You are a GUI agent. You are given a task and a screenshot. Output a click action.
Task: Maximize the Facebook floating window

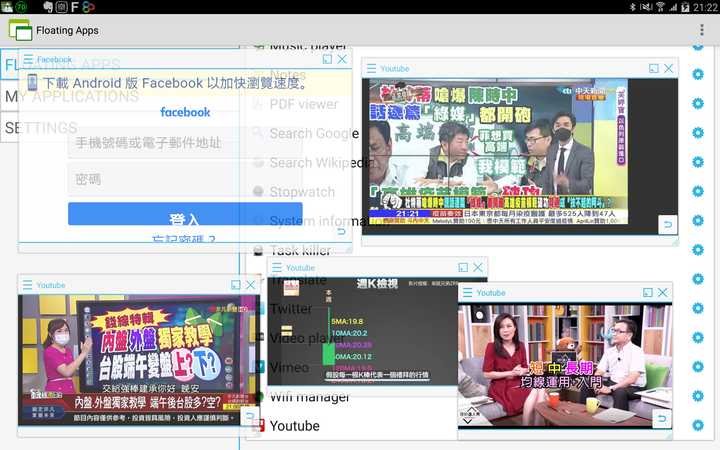pos(327,59)
